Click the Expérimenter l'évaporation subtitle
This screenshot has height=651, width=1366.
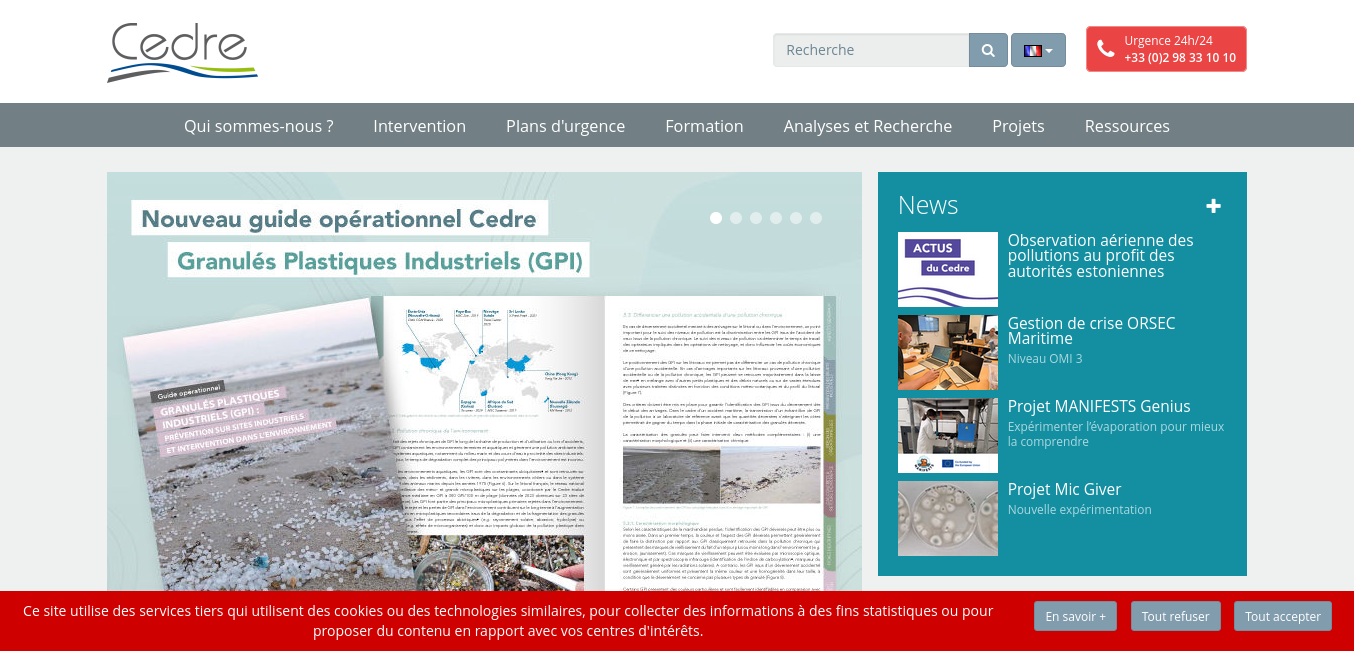pos(1116,434)
